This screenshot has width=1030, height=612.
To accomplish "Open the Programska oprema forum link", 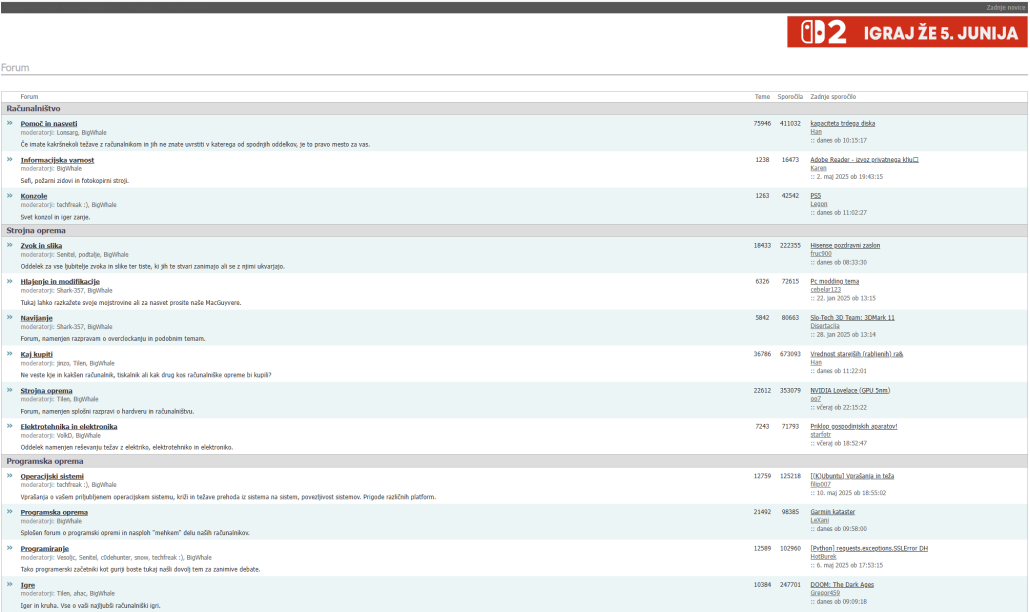I will click(54, 512).
